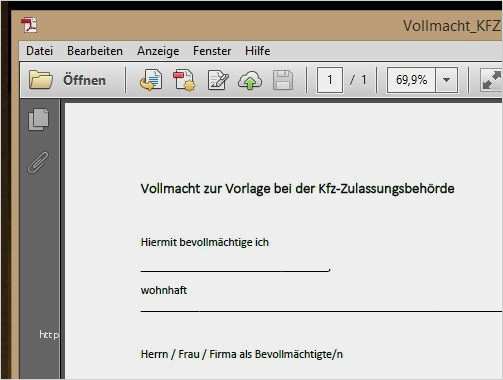Expand the zoom level dropdown arrow
The height and width of the screenshot is (380, 503).
pyautogui.click(x=446, y=80)
